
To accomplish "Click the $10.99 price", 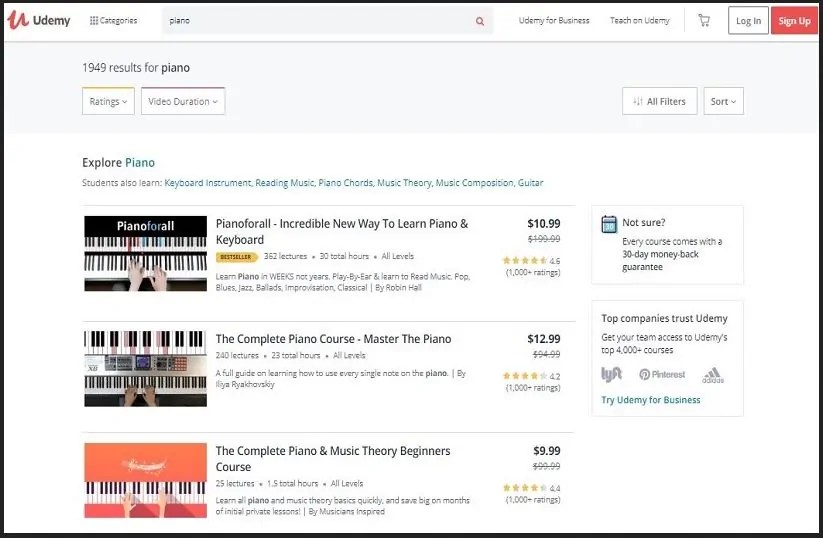I will pyautogui.click(x=543, y=224).
